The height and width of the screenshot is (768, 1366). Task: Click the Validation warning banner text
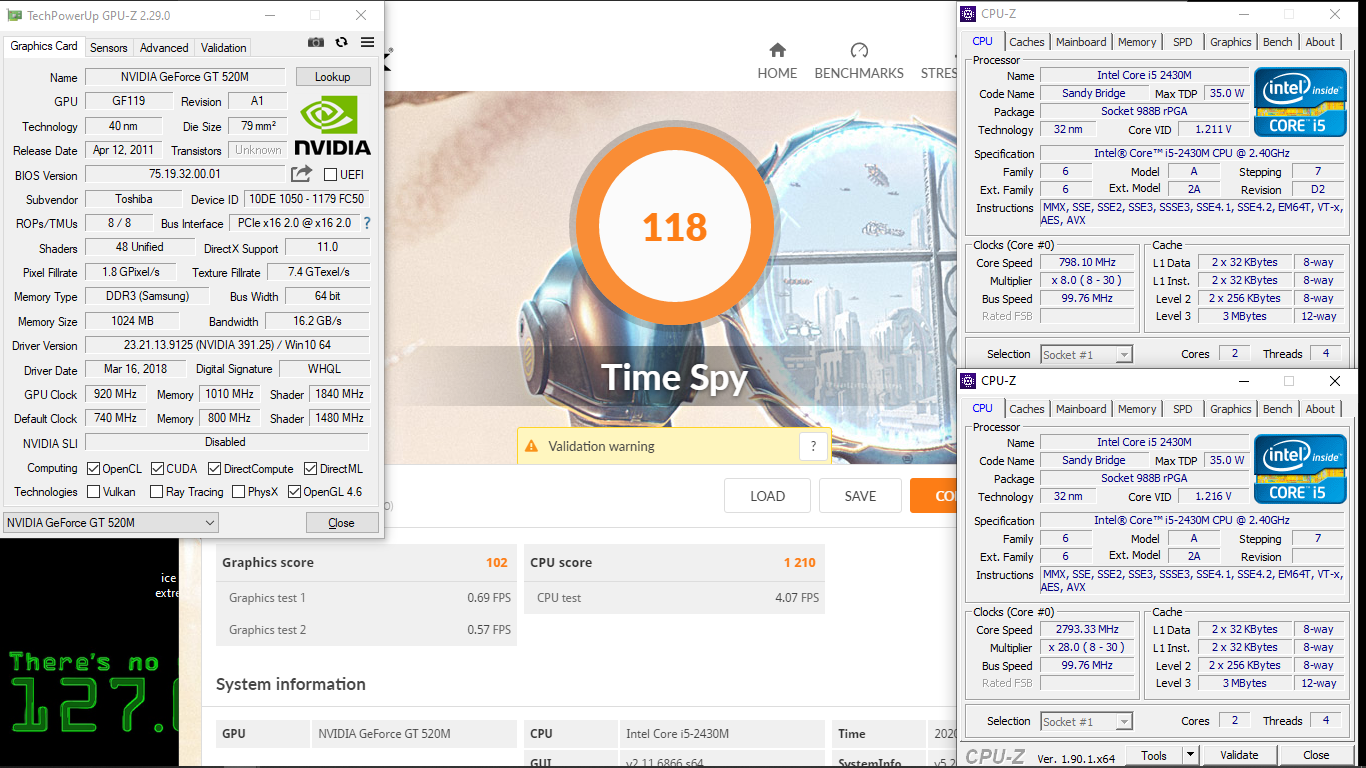tap(601, 446)
